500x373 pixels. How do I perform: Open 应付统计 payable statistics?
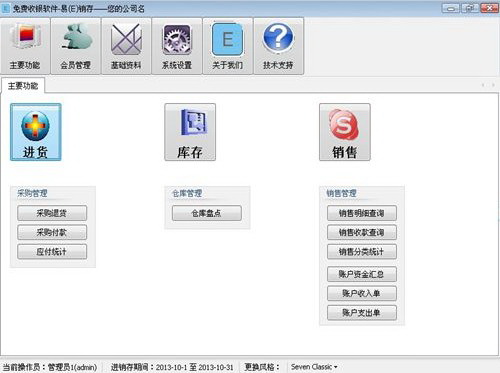[52, 252]
